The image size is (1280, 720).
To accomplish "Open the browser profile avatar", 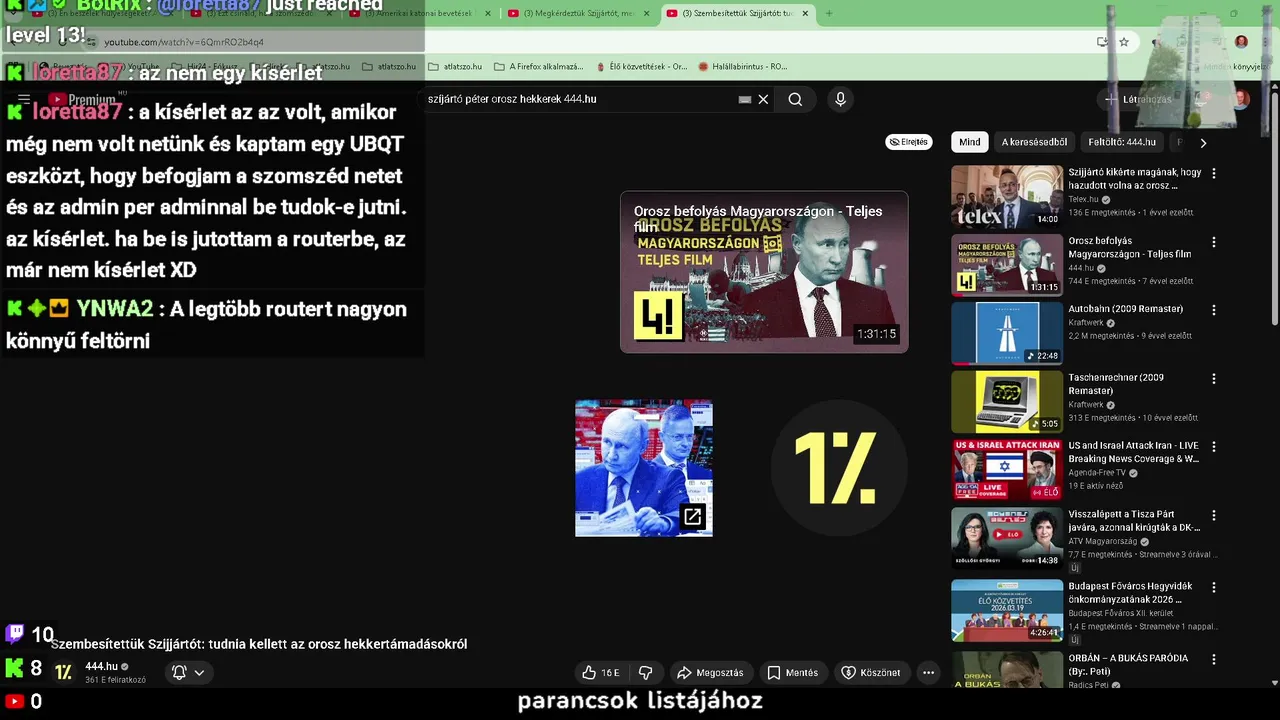I will pyautogui.click(x=1241, y=42).
